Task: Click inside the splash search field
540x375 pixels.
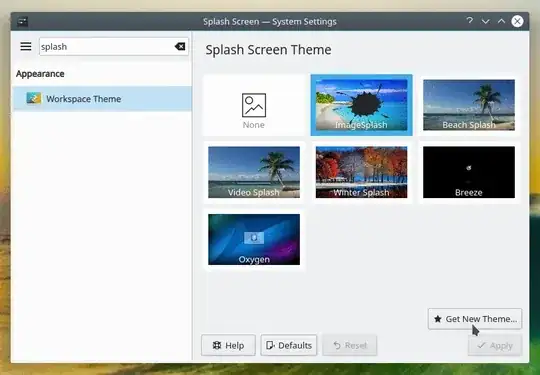Action: point(107,46)
